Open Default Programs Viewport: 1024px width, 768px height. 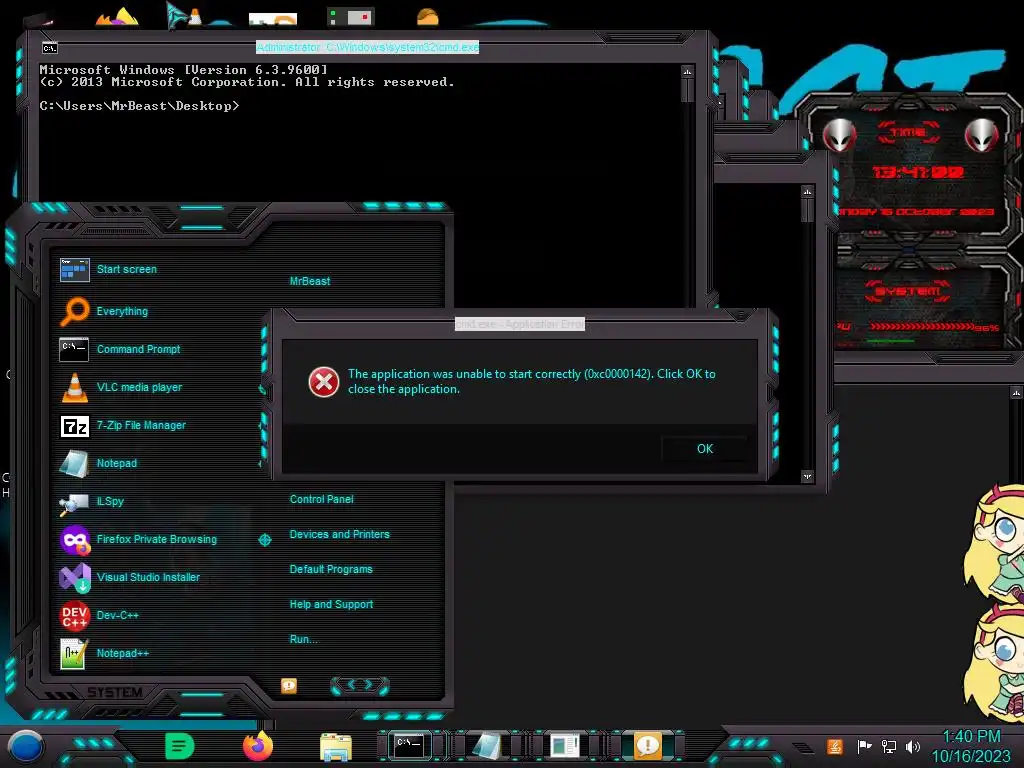point(330,569)
